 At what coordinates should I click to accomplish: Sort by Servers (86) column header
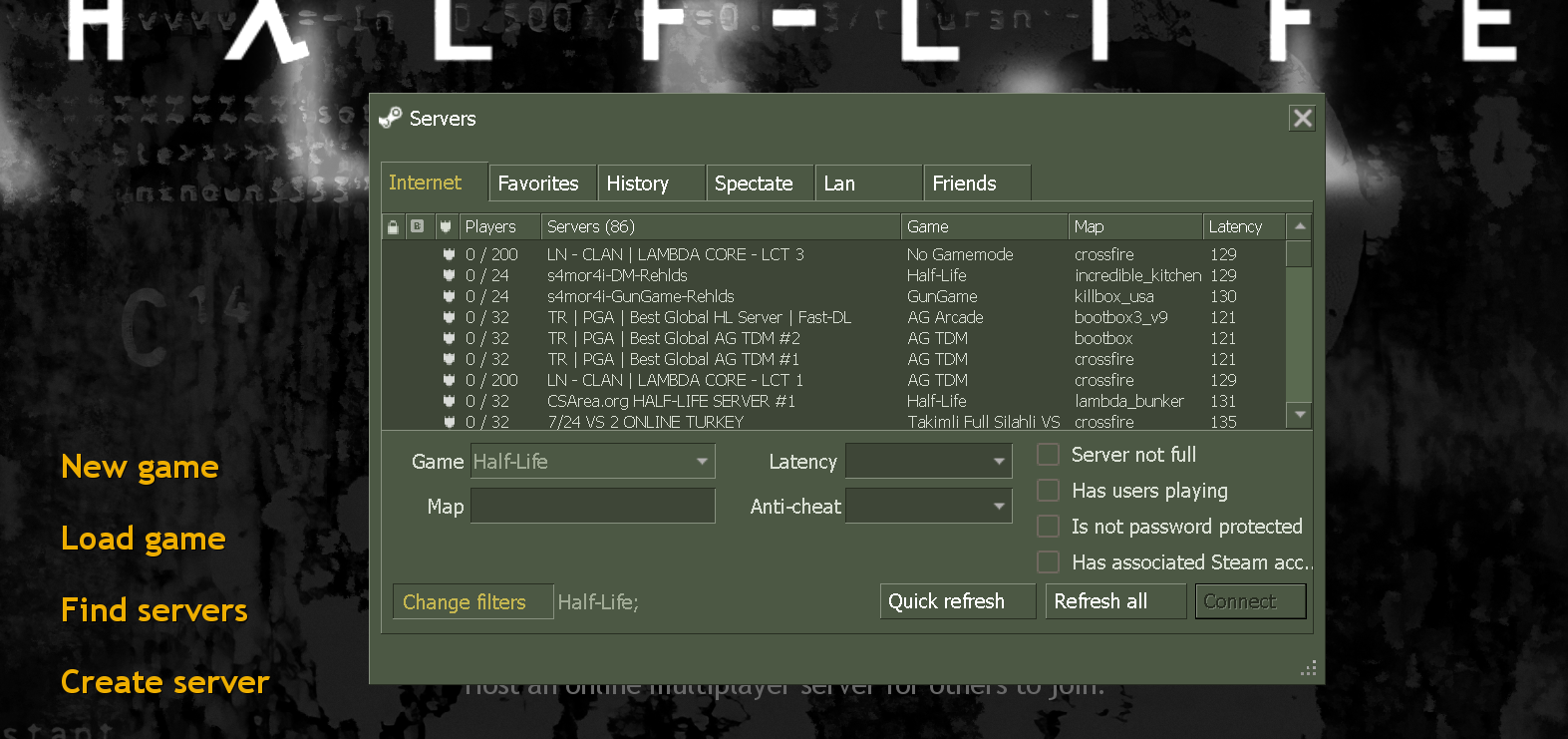(x=721, y=226)
